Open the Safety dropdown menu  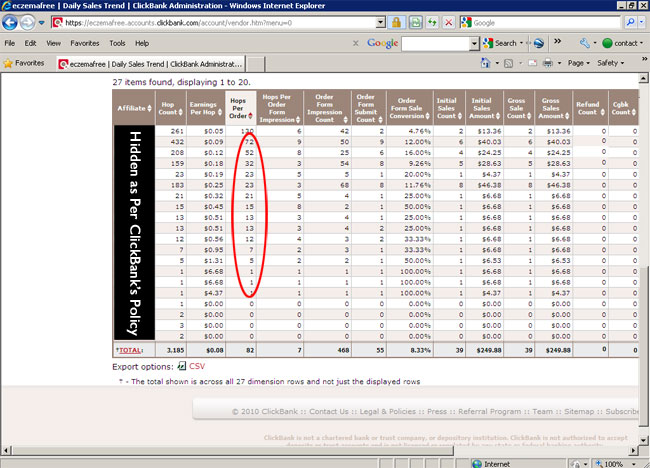(x=611, y=62)
